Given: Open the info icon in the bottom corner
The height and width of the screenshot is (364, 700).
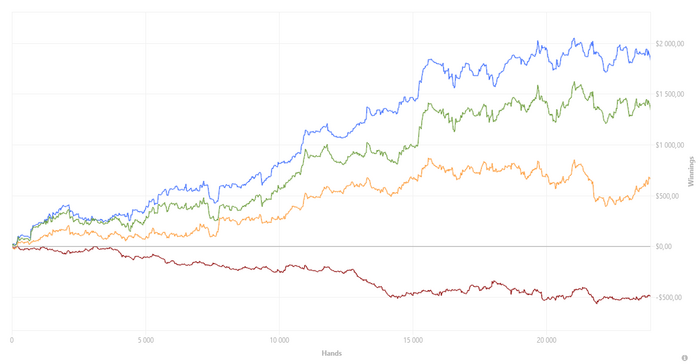Looking at the screenshot, I should [x=684, y=358].
